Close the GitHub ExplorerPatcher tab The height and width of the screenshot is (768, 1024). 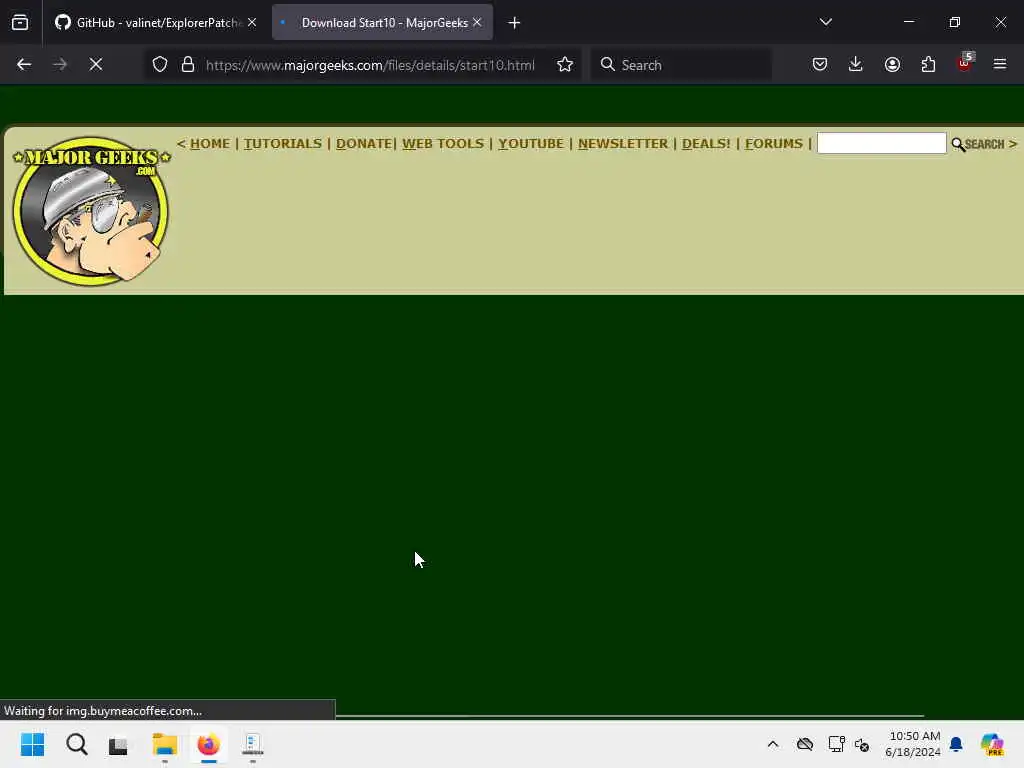(x=252, y=23)
